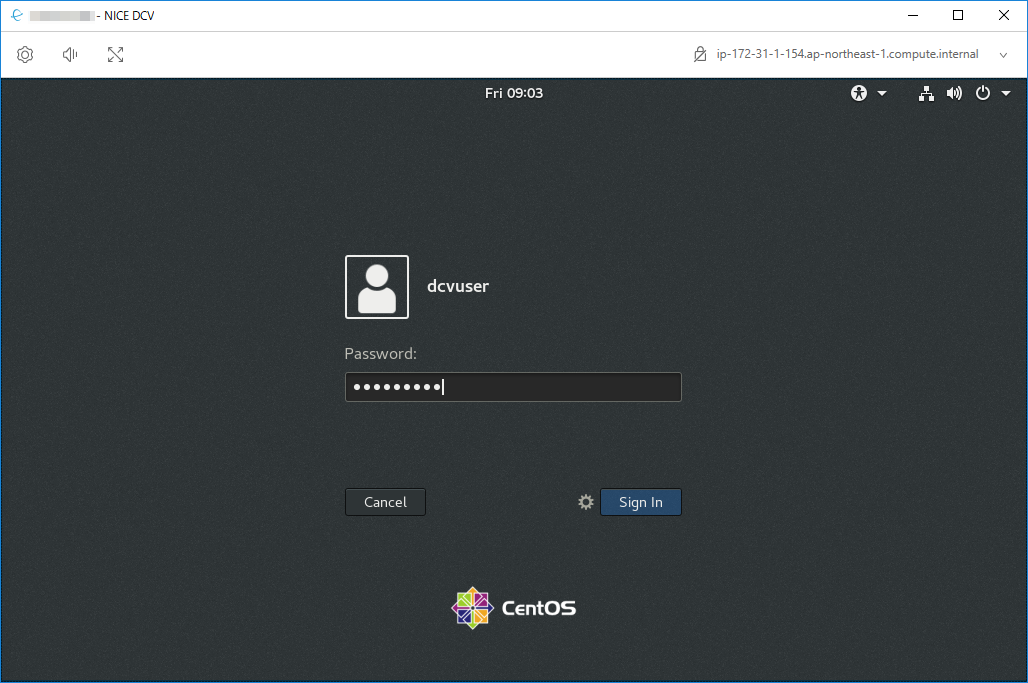Click the connection status icon beside hostname
The height and width of the screenshot is (683, 1028).
pos(700,54)
